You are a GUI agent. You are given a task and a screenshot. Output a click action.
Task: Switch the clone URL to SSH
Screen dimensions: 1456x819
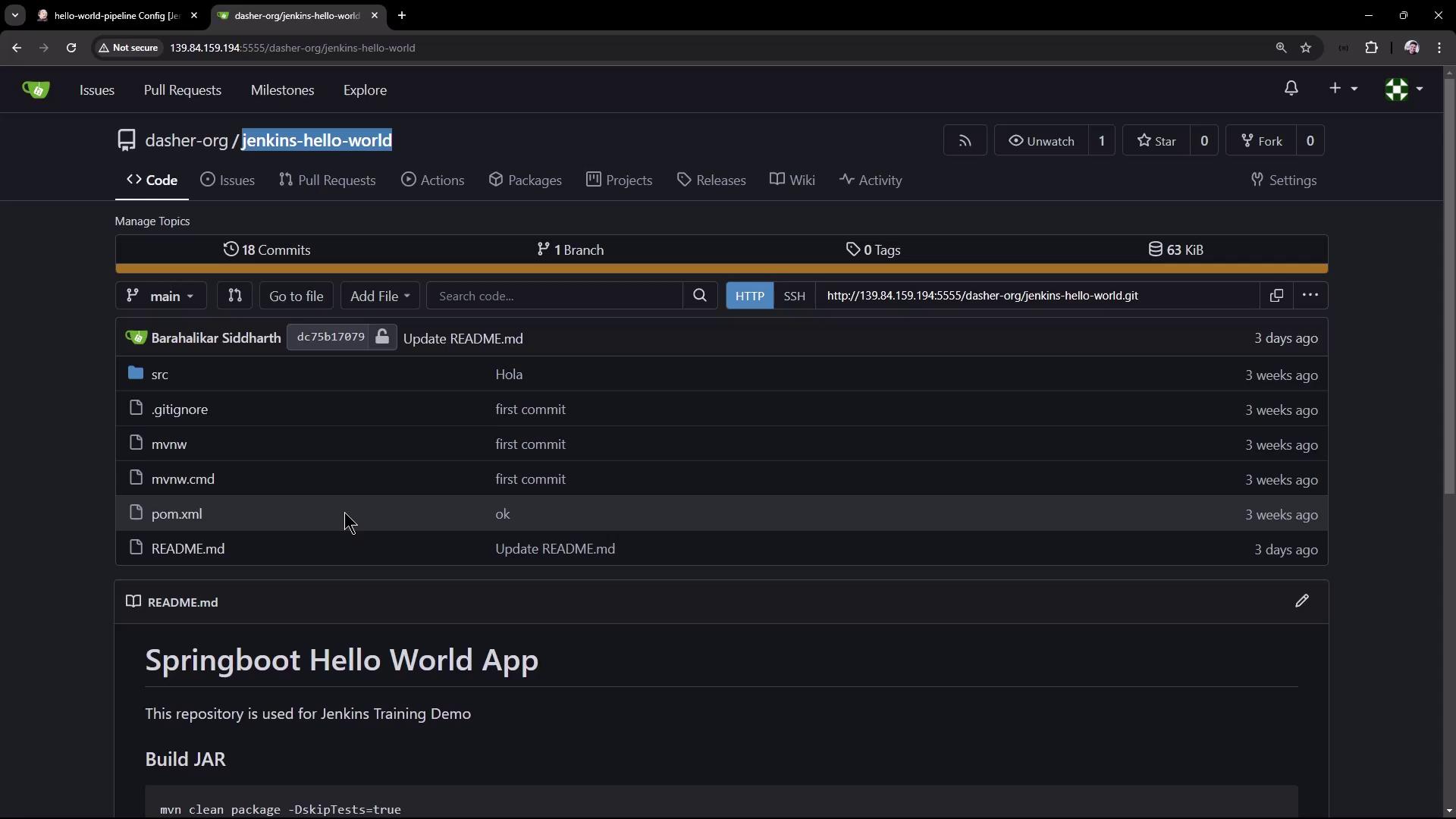[x=794, y=296]
